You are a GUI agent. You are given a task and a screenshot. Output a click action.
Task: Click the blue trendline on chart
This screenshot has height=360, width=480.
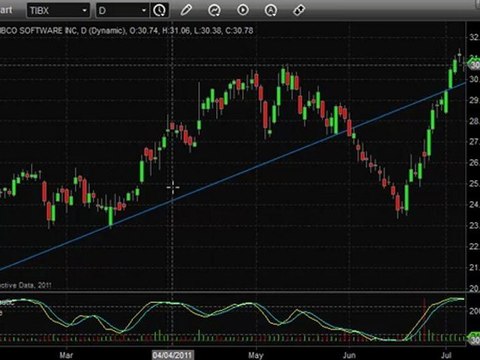tap(233, 176)
